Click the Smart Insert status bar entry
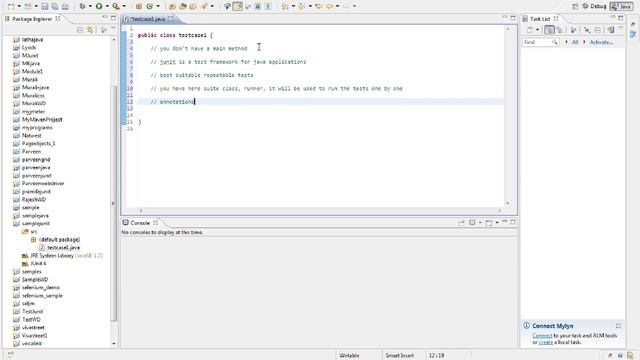The width and height of the screenshot is (640, 360). tap(400, 356)
